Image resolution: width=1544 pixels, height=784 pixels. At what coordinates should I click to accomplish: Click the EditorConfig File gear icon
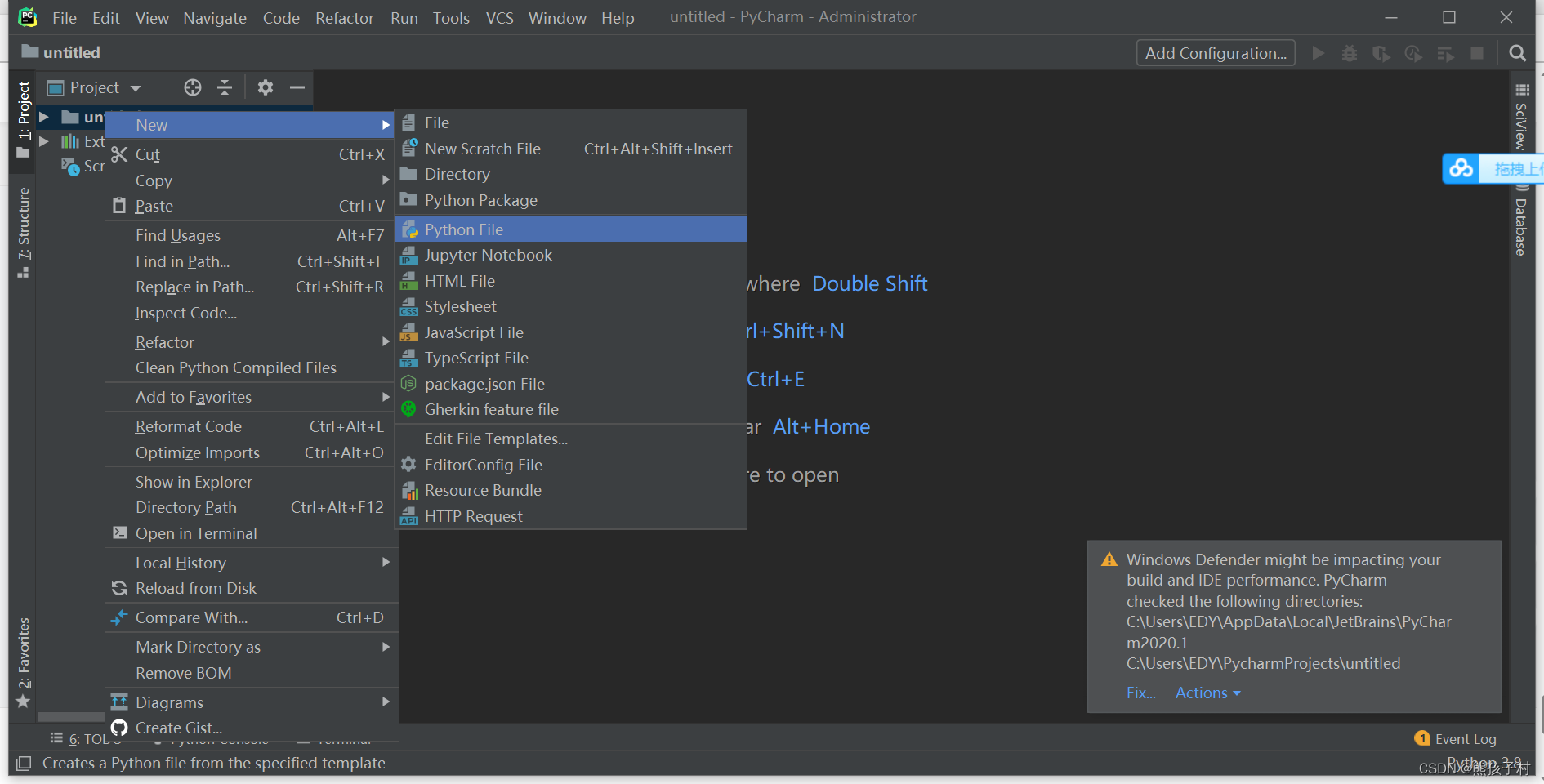pyautogui.click(x=409, y=465)
